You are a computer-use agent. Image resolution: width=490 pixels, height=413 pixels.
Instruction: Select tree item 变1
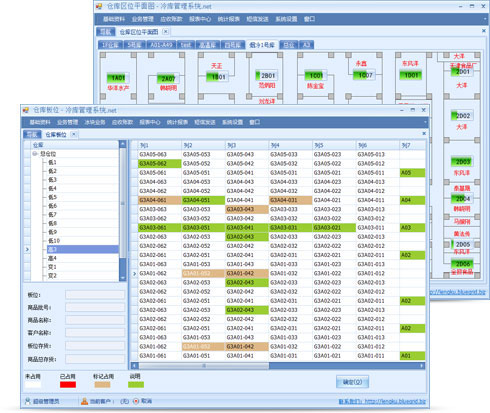(x=52, y=267)
